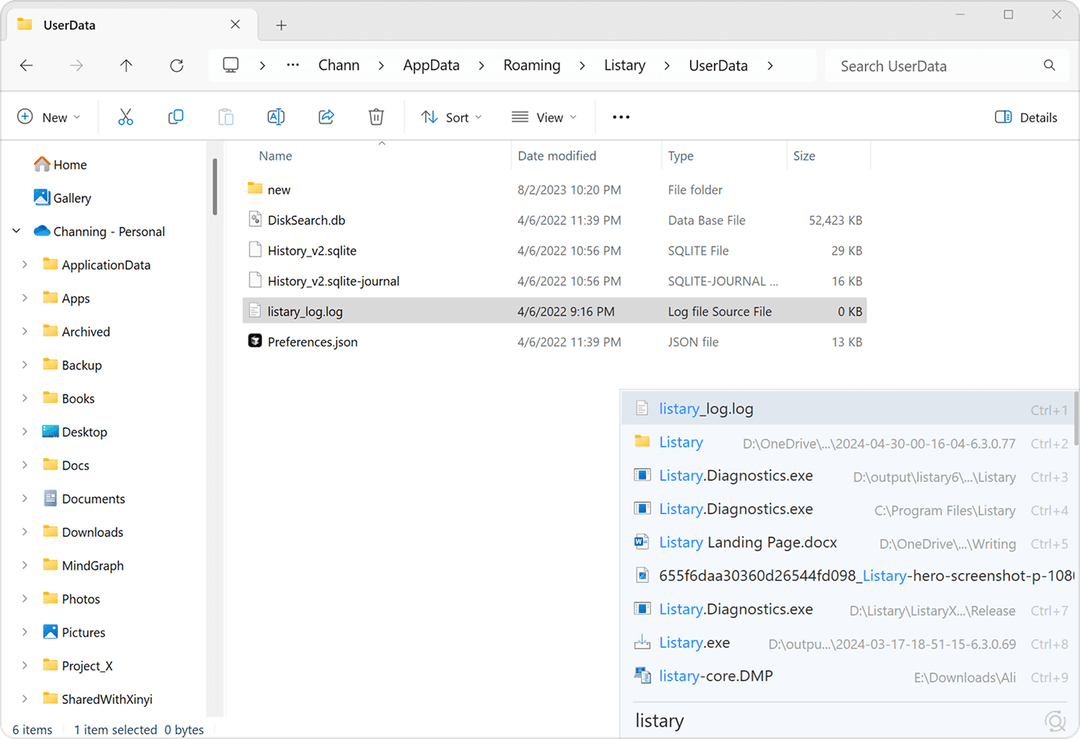
Task: Click Word icon beside Listary Landing Page.docx
Action: pos(642,542)
